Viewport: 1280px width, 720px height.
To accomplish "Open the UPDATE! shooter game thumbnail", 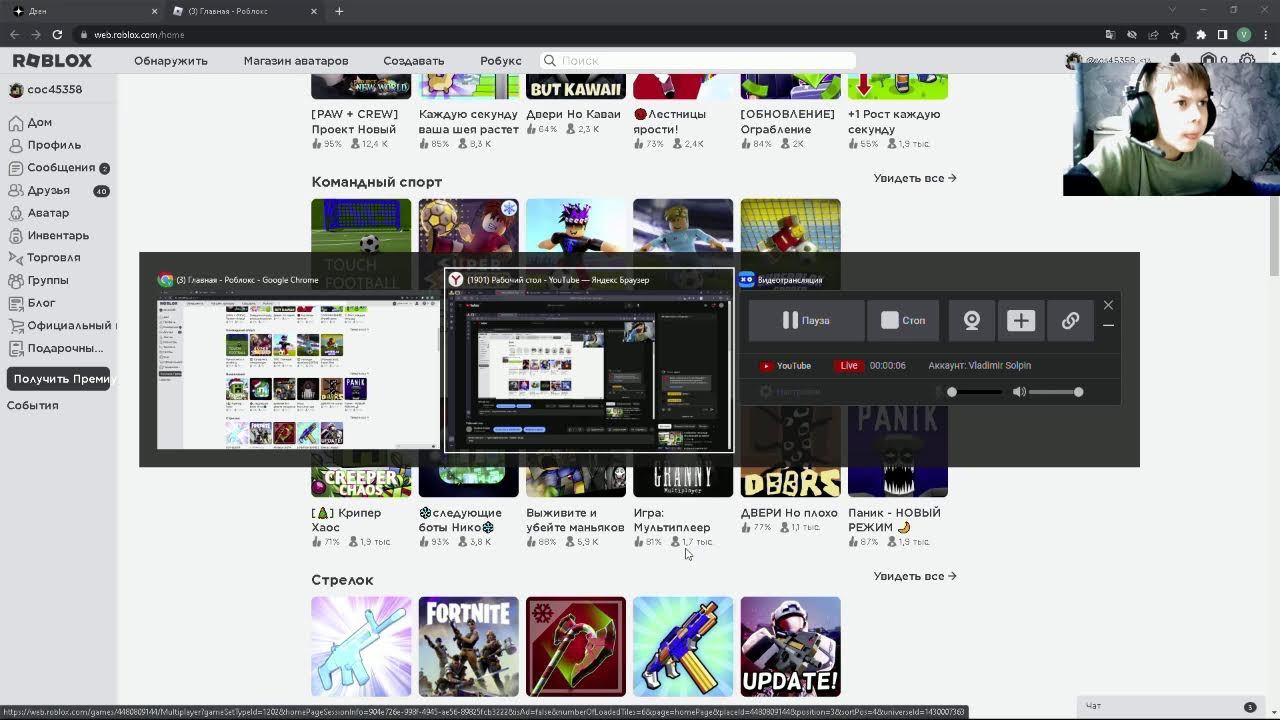I will [x=791, y=647].
